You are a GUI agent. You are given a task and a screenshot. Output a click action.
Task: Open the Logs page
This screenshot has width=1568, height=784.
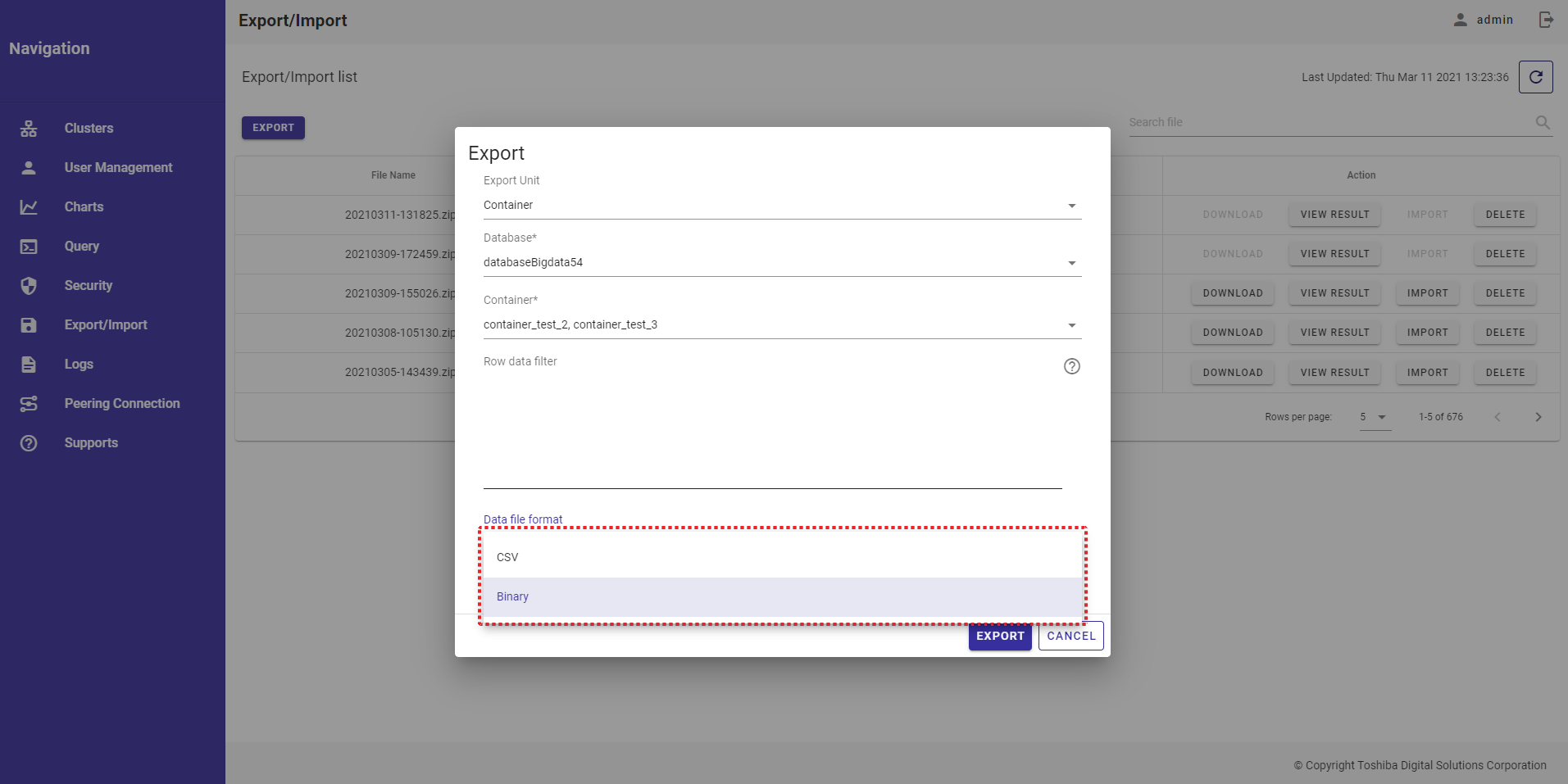coord(79,364)
